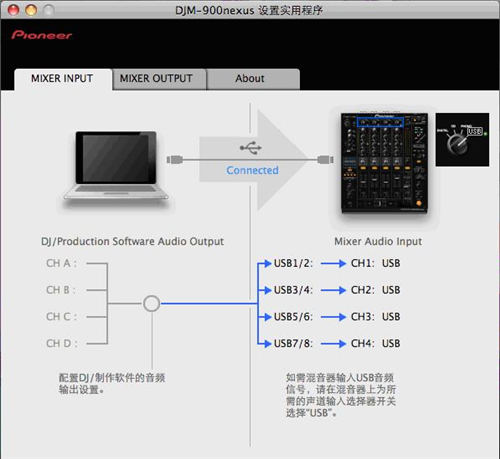Screen dimensions: 500x459
Task: Click the DJ/Production Software Audio Output heading
Action: (x=132, y=241)
